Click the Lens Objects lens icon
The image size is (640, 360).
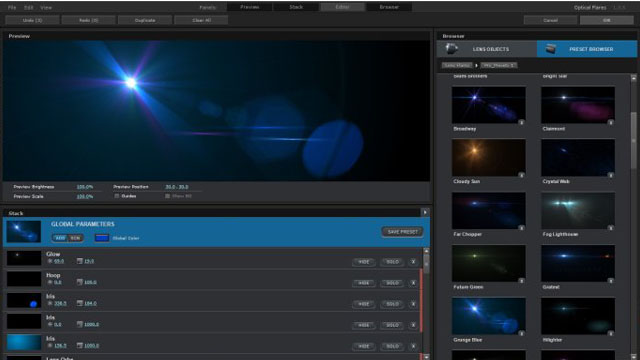pyautogui.click(x=451, y=49)
